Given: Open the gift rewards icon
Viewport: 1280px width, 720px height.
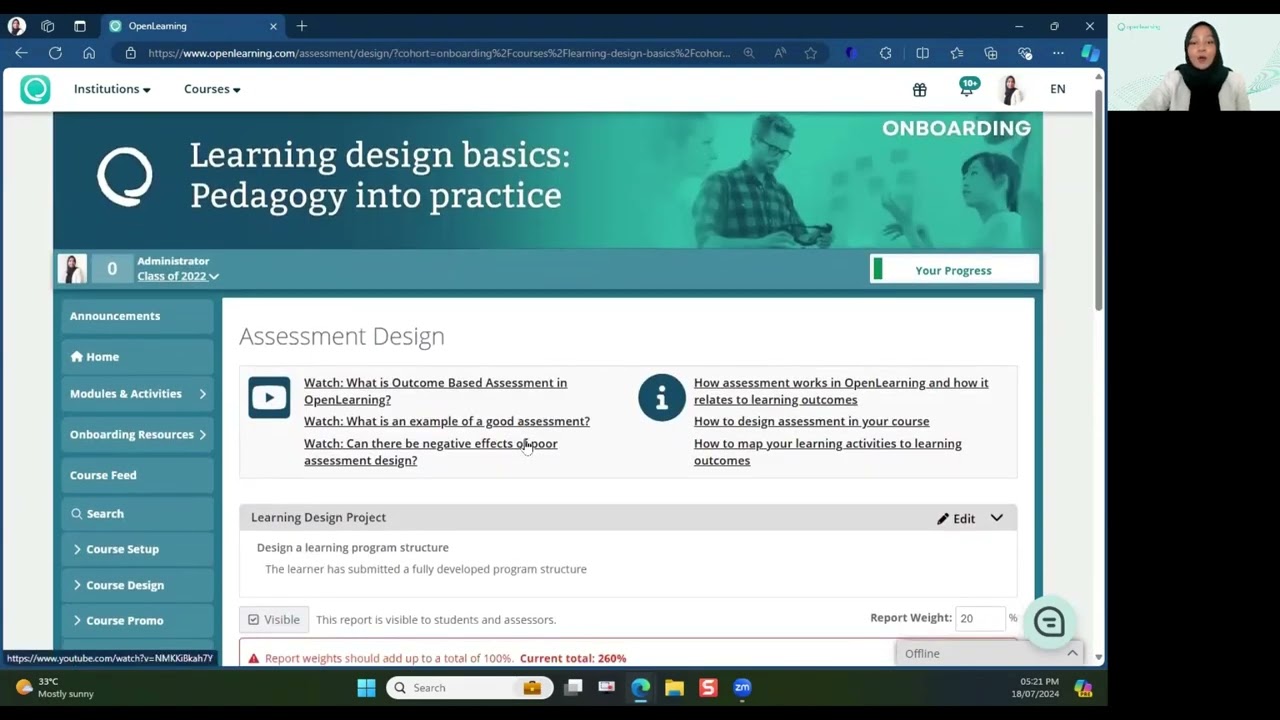Looking at the screenshot, I should (920, 89).
